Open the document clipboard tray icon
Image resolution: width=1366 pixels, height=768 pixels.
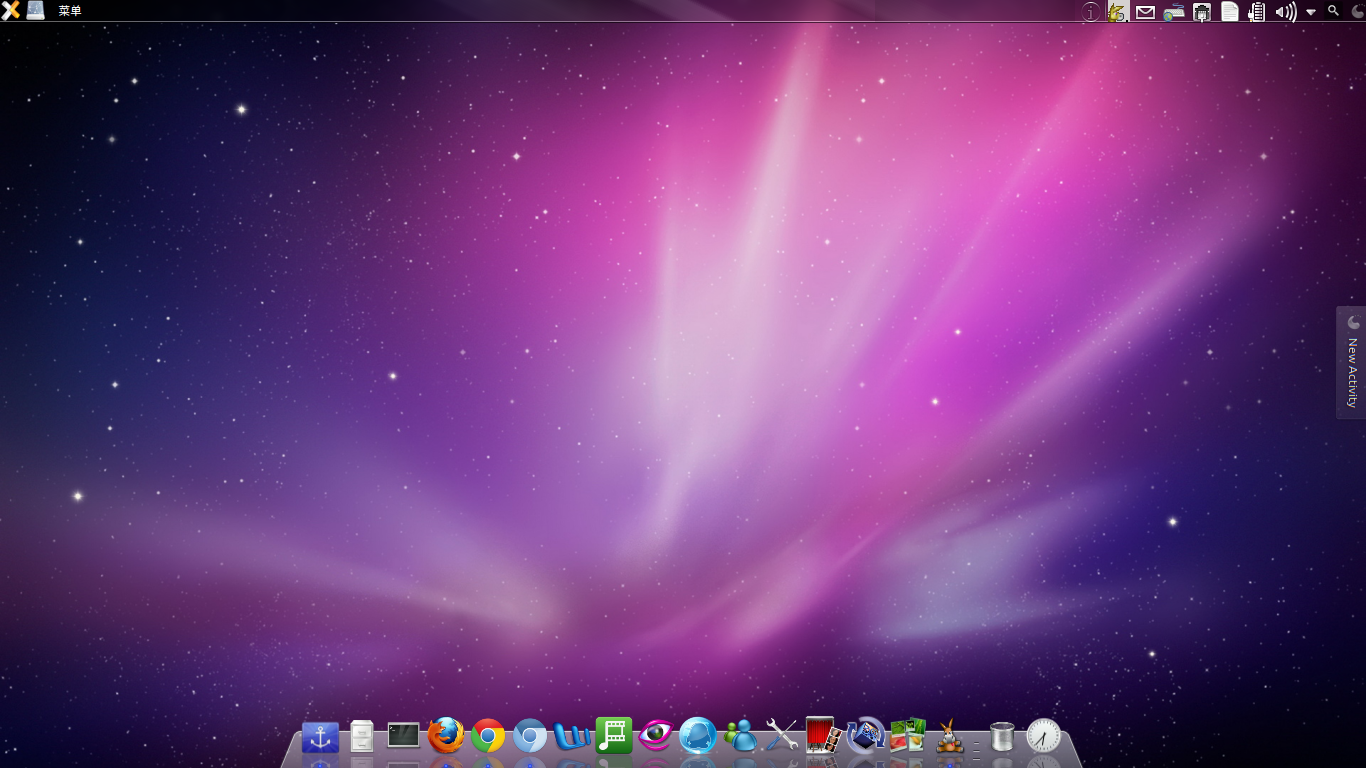pos(1230,12)
